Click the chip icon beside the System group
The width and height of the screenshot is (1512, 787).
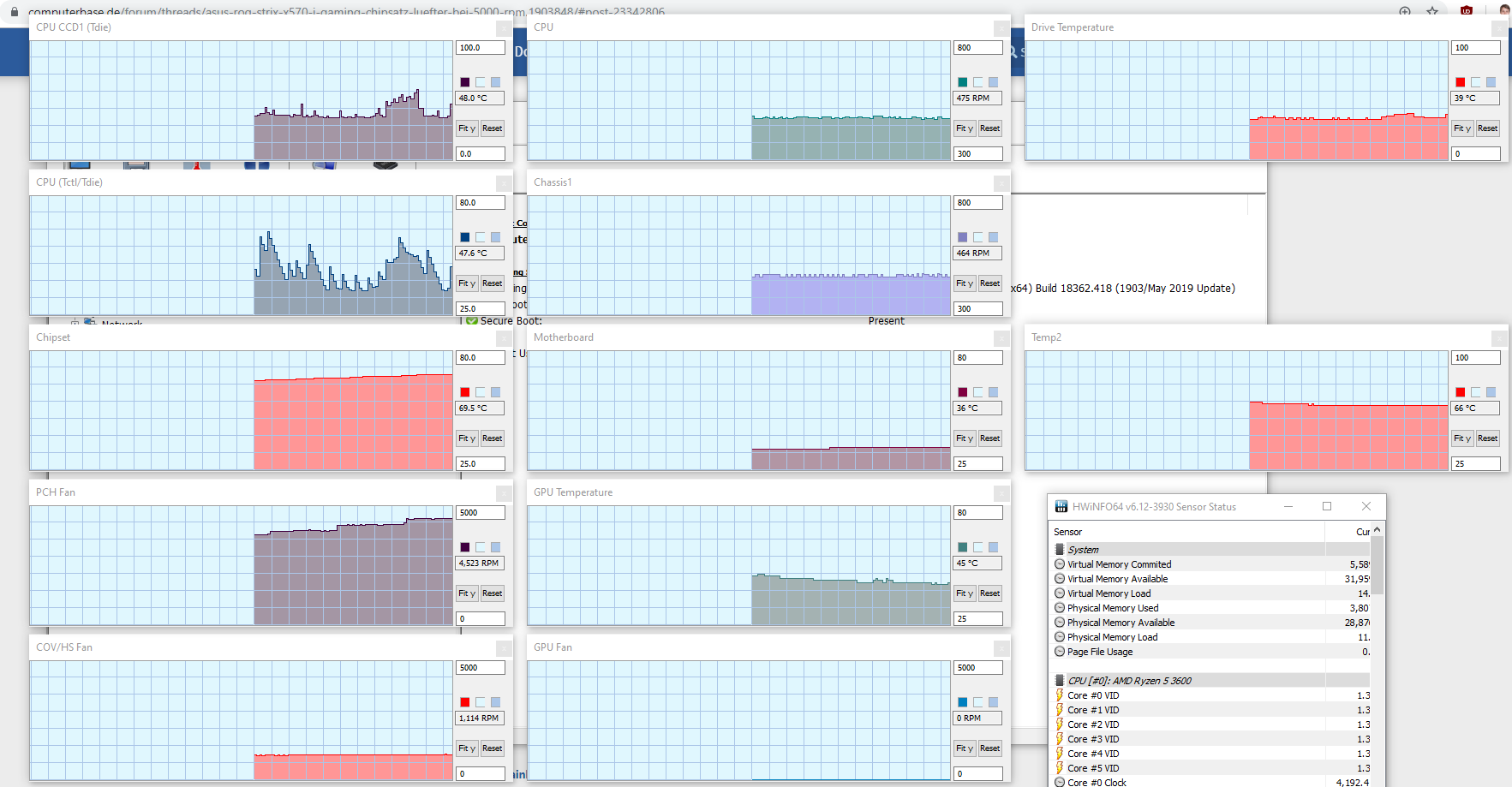coord(1060,550)
